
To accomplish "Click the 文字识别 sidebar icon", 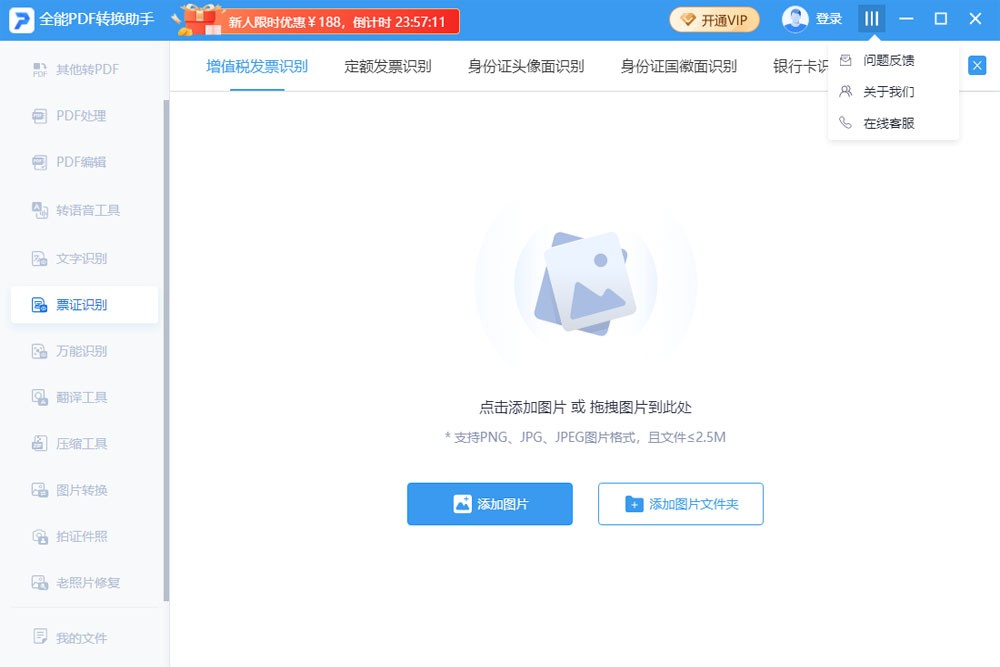I will pos(40,259).
